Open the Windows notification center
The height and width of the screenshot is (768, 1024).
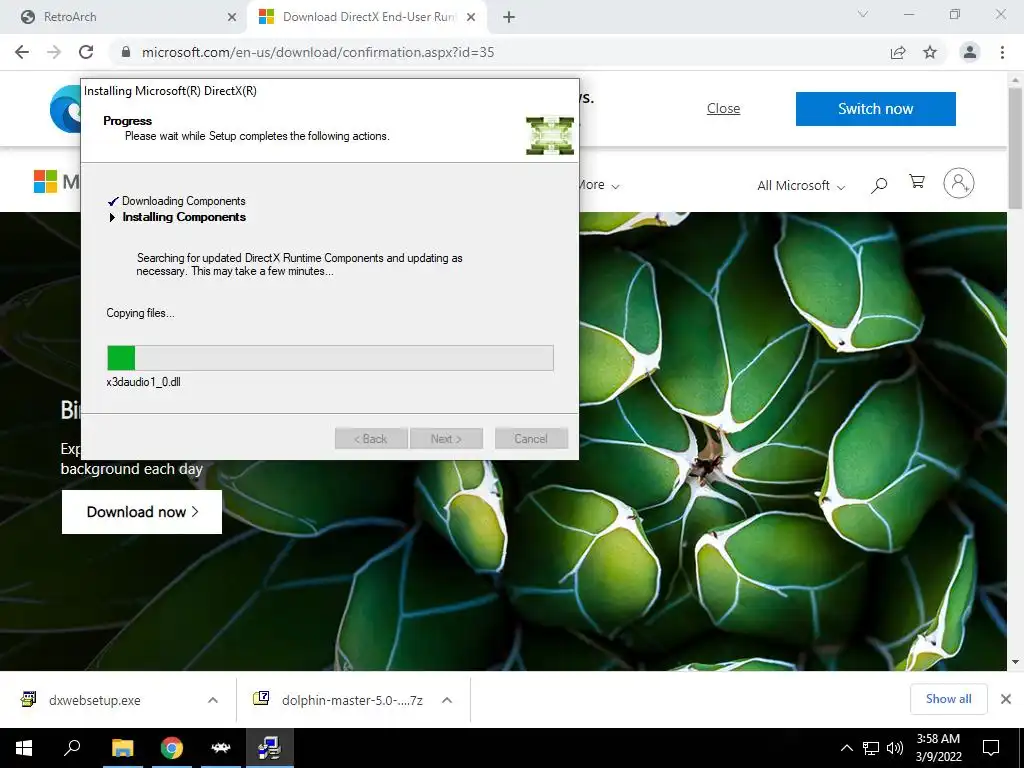(x=991, y=748)
